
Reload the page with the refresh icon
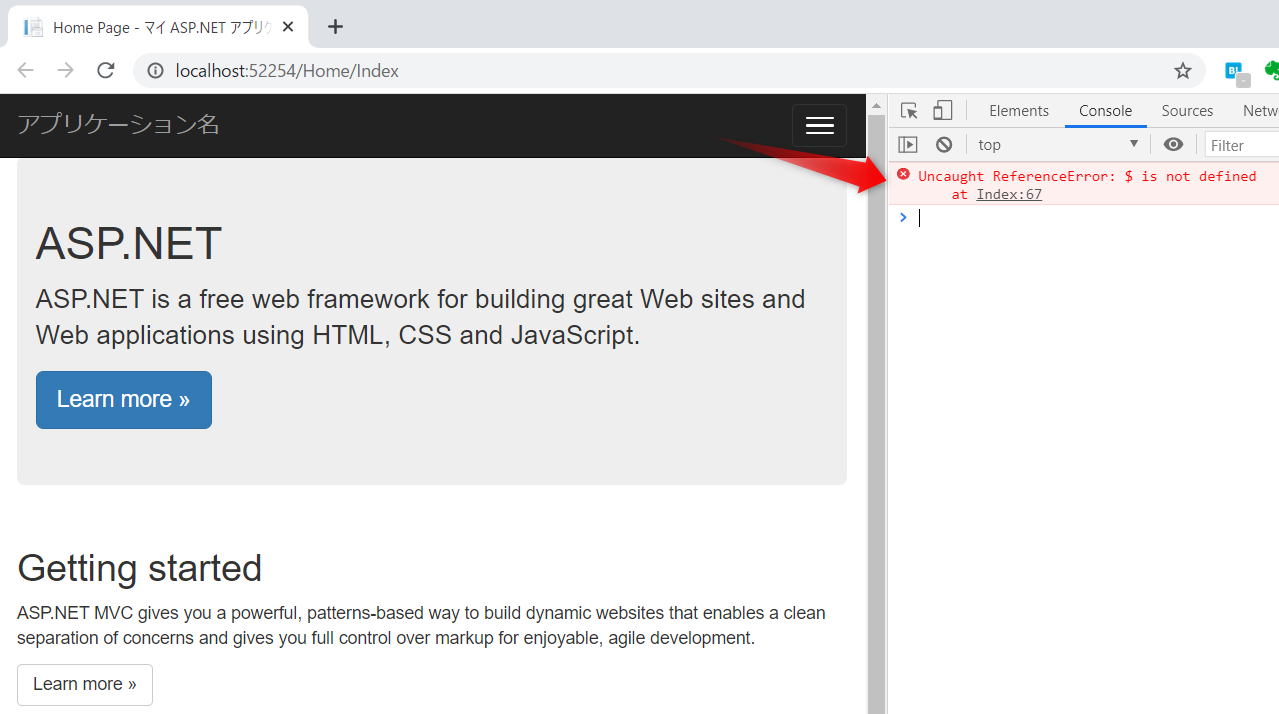click(x=106, y=71)
